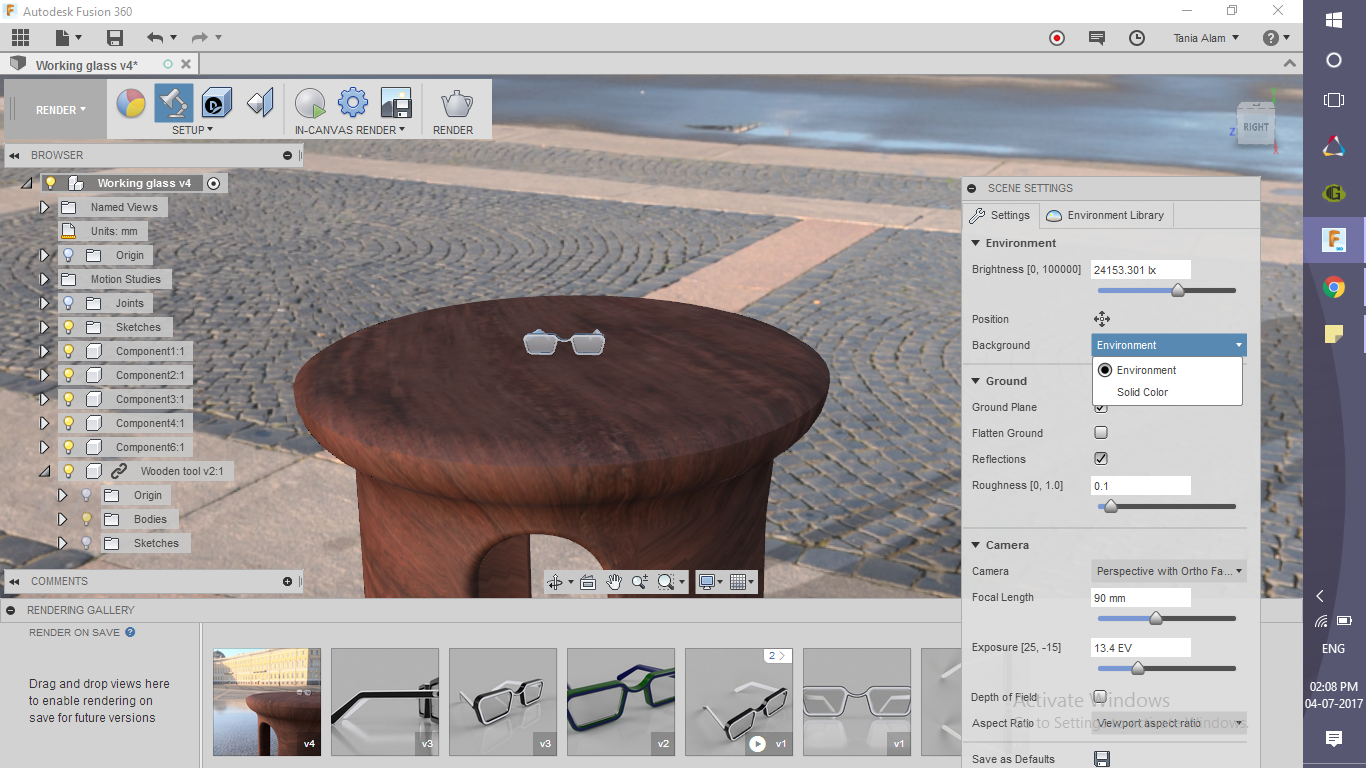Open the IN-CANVAS RENDER dropdown
The height and width of the screenshot is (768, 1366).
coord(350,130)
